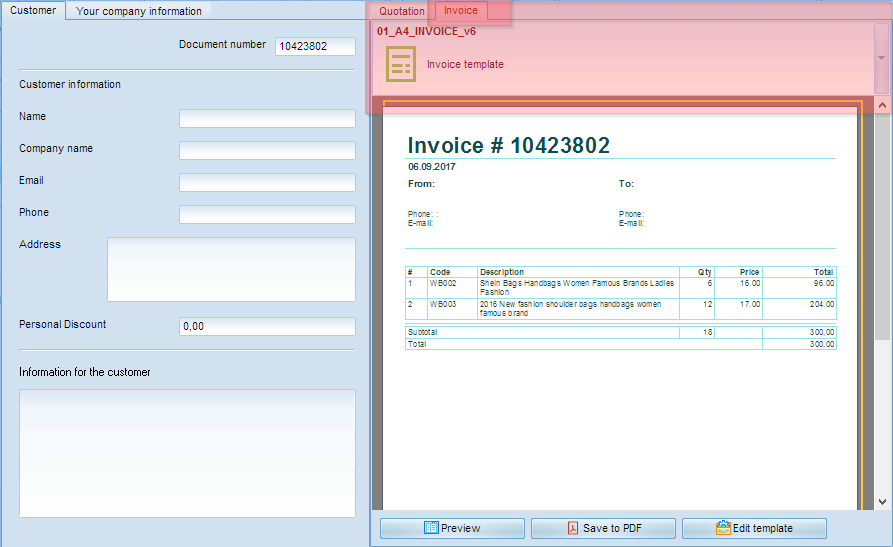Switch to the Quotation tab
The width and height of the screenshot is (893, 547).
coord(402,11)
